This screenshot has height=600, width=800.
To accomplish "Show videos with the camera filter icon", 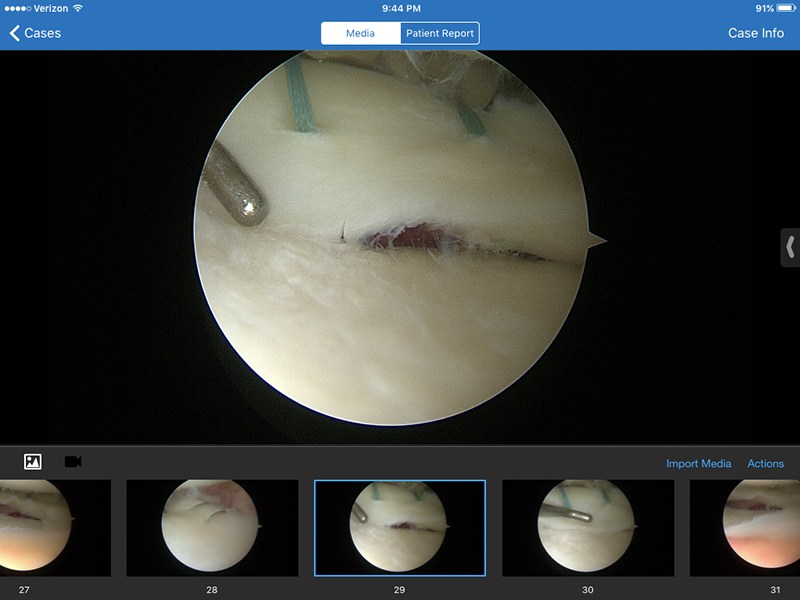I will coord(73,462).
